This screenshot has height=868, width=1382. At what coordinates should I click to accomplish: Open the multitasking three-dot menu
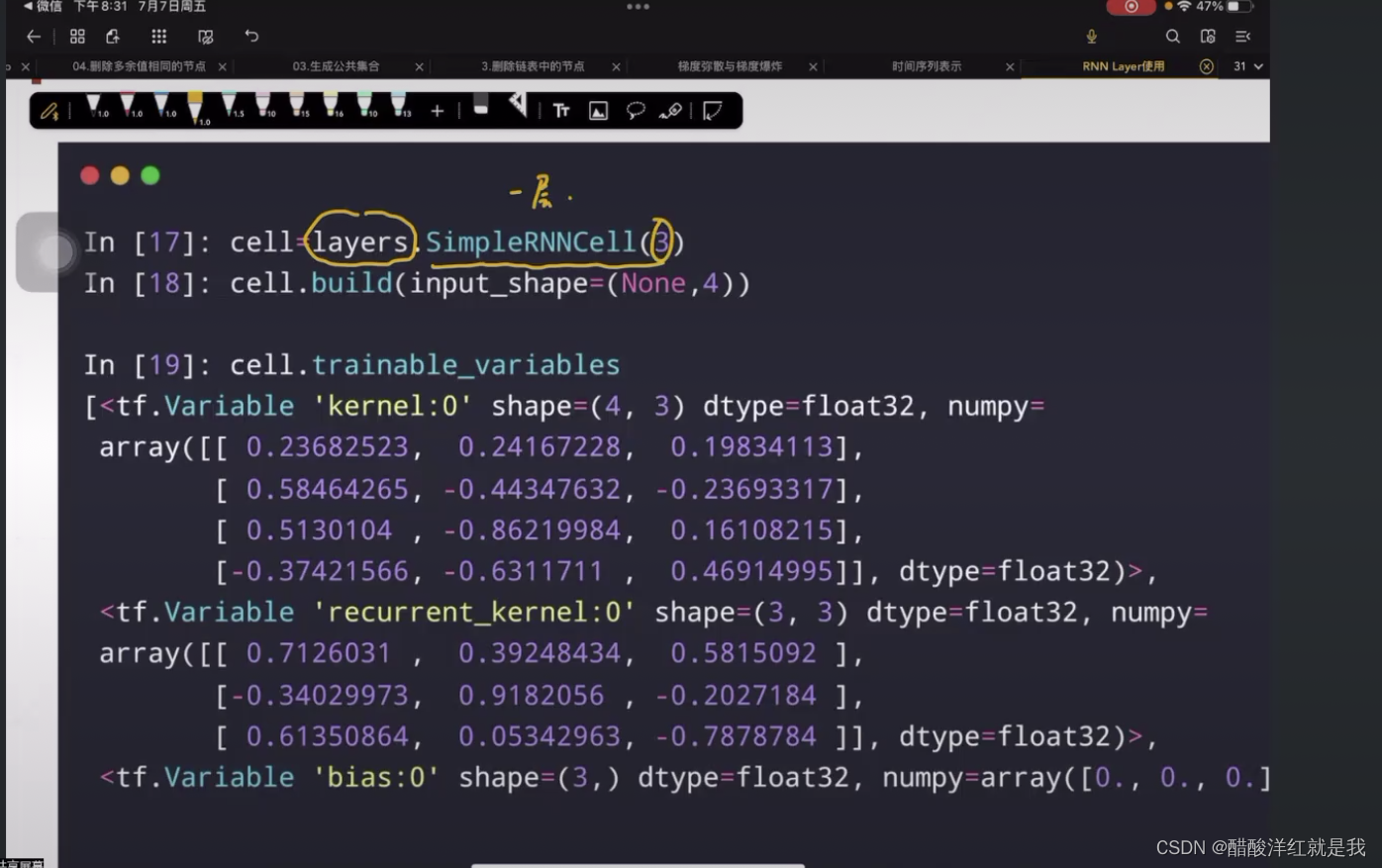(x=638, y=7)
